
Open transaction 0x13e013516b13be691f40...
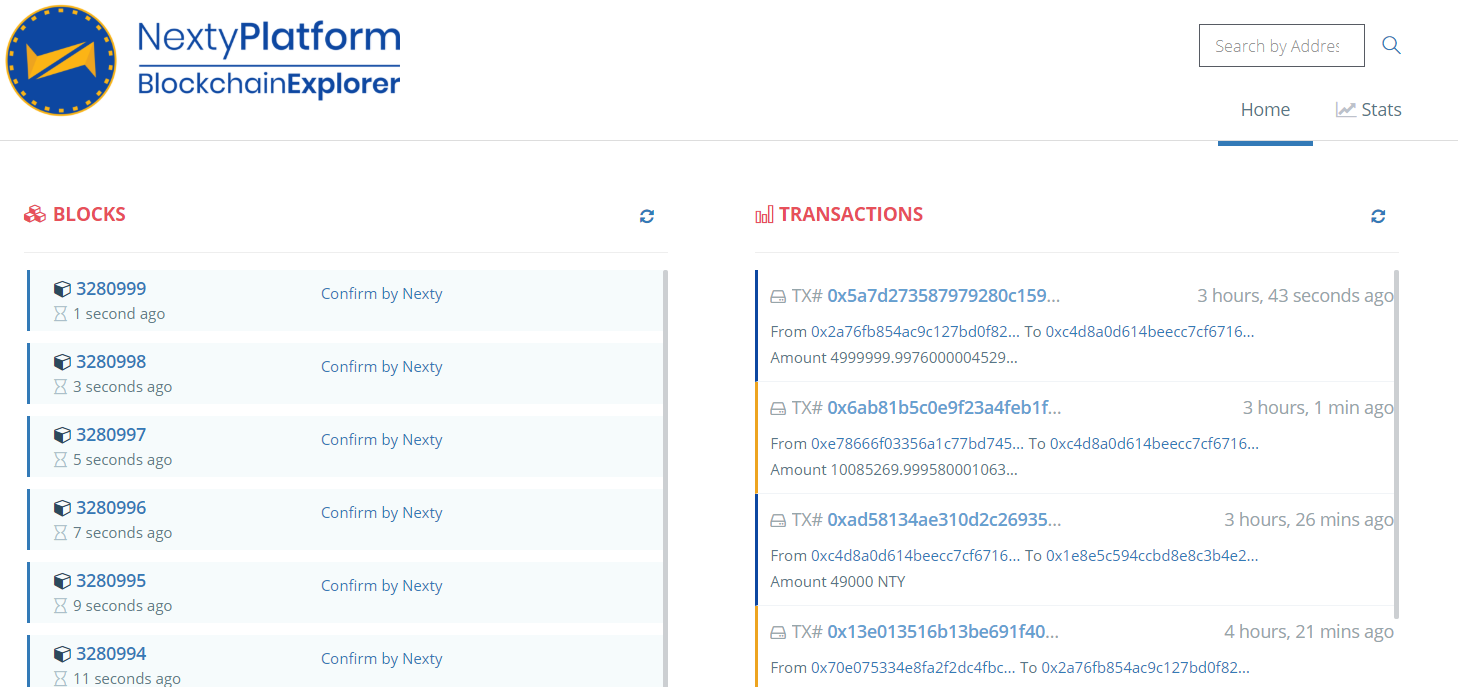pos(943,632)
